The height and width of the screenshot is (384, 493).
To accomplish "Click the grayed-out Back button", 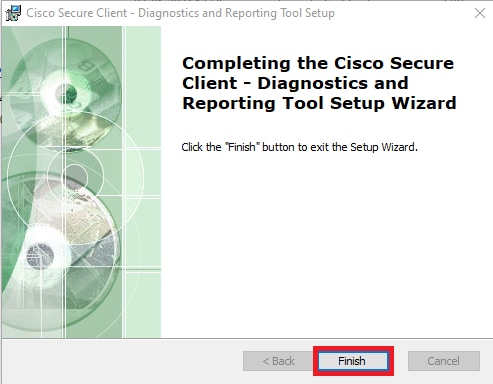I will pyautogui.click(x=278, y=361).
